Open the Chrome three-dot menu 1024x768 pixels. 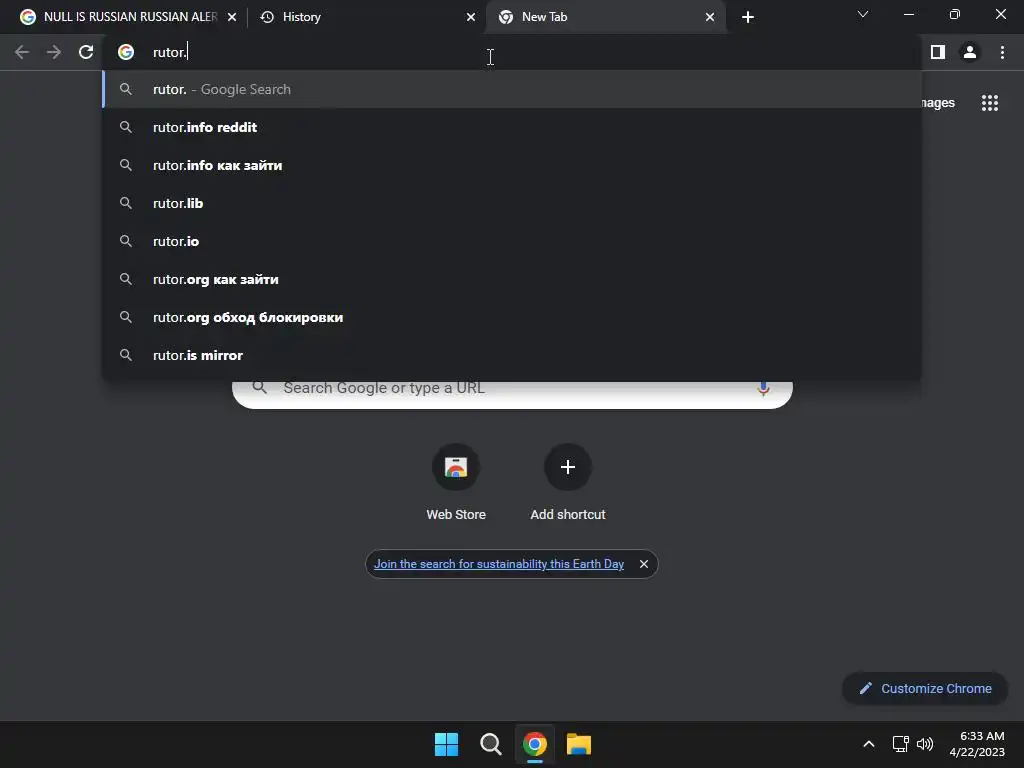click(x=1002, y=52)
